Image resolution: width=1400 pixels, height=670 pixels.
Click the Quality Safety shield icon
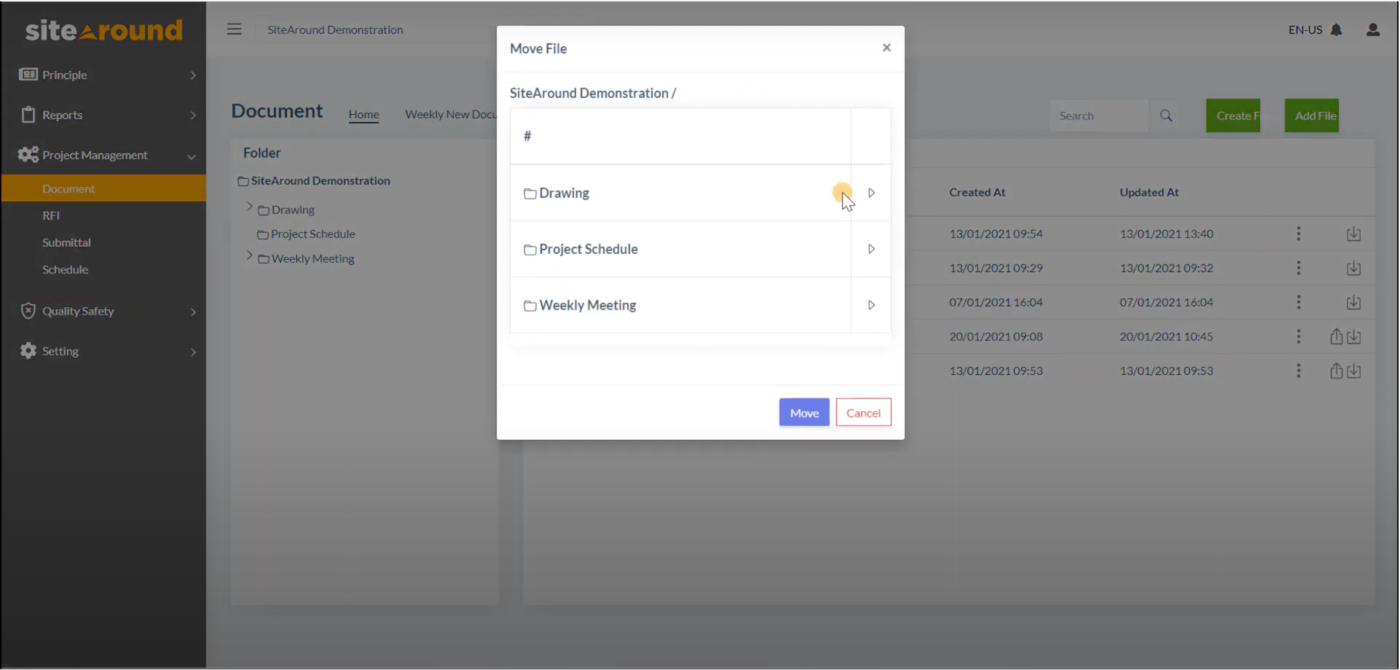pyautogui.click(x=27, y=311)
